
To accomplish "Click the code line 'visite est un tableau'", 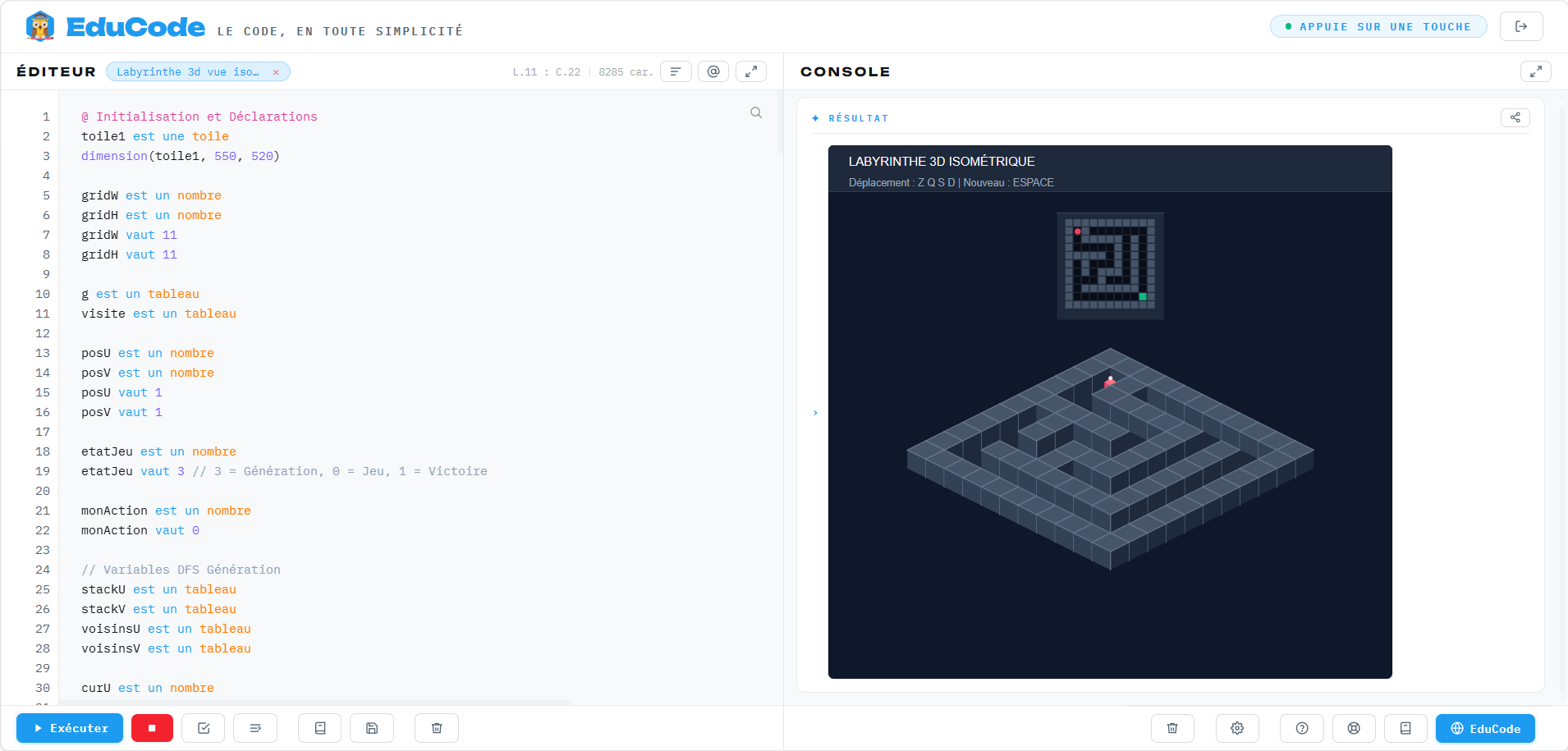I will coord(158,314).
